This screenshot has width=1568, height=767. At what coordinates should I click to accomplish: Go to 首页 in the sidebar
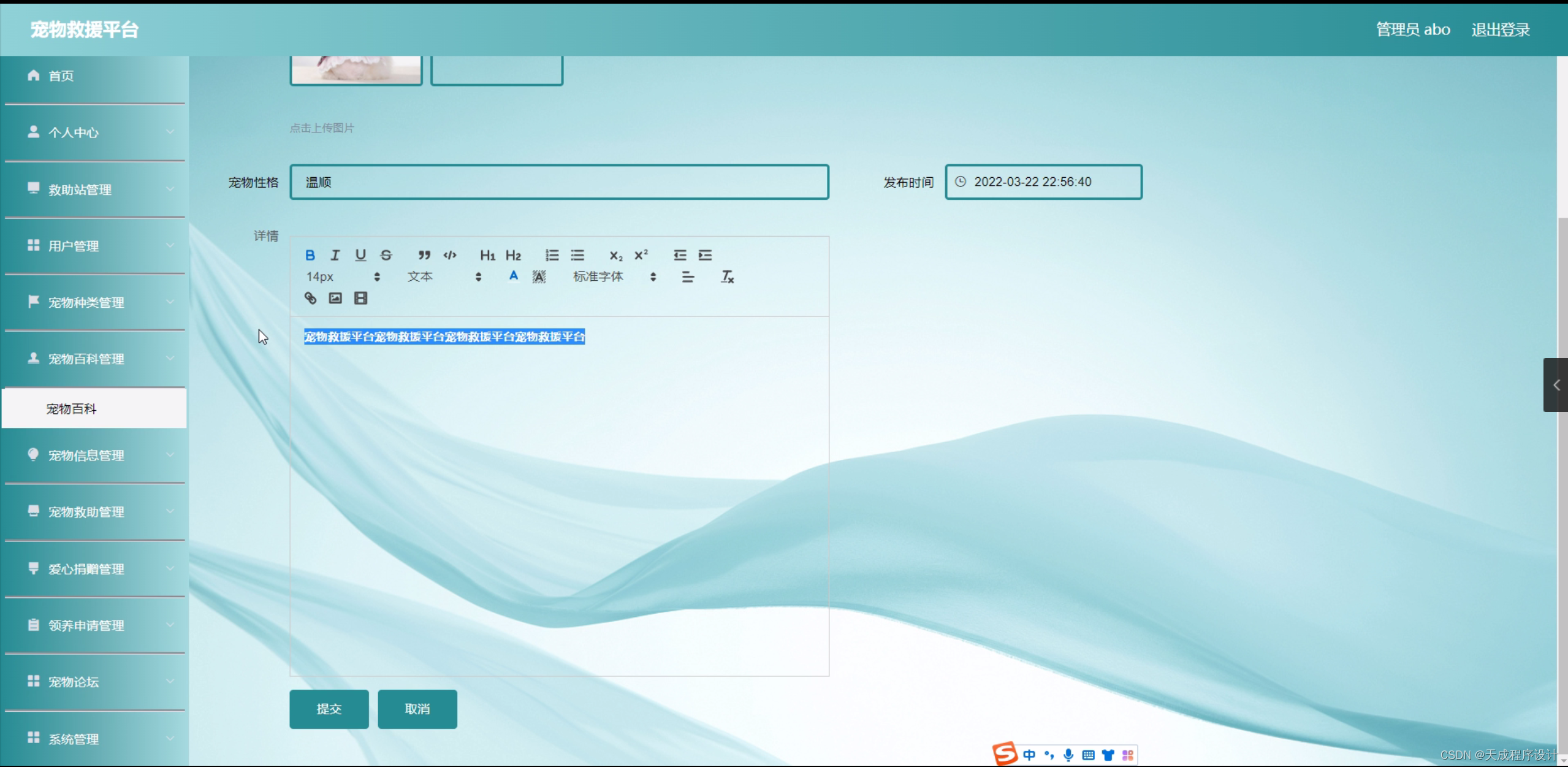(61, 76)
